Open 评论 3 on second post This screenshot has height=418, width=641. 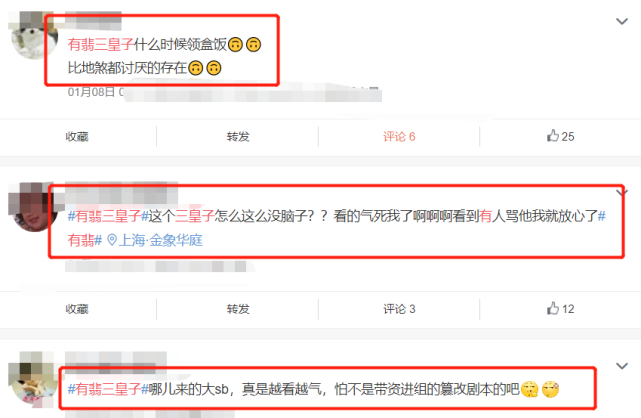coord(399,309)
